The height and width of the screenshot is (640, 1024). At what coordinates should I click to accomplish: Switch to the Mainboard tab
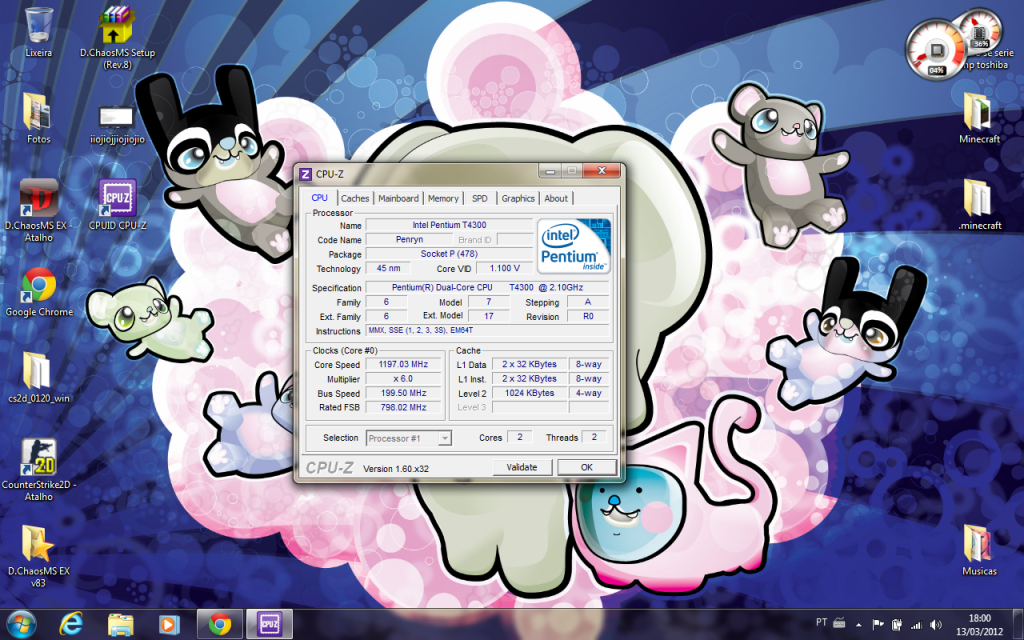pos(398,198)
